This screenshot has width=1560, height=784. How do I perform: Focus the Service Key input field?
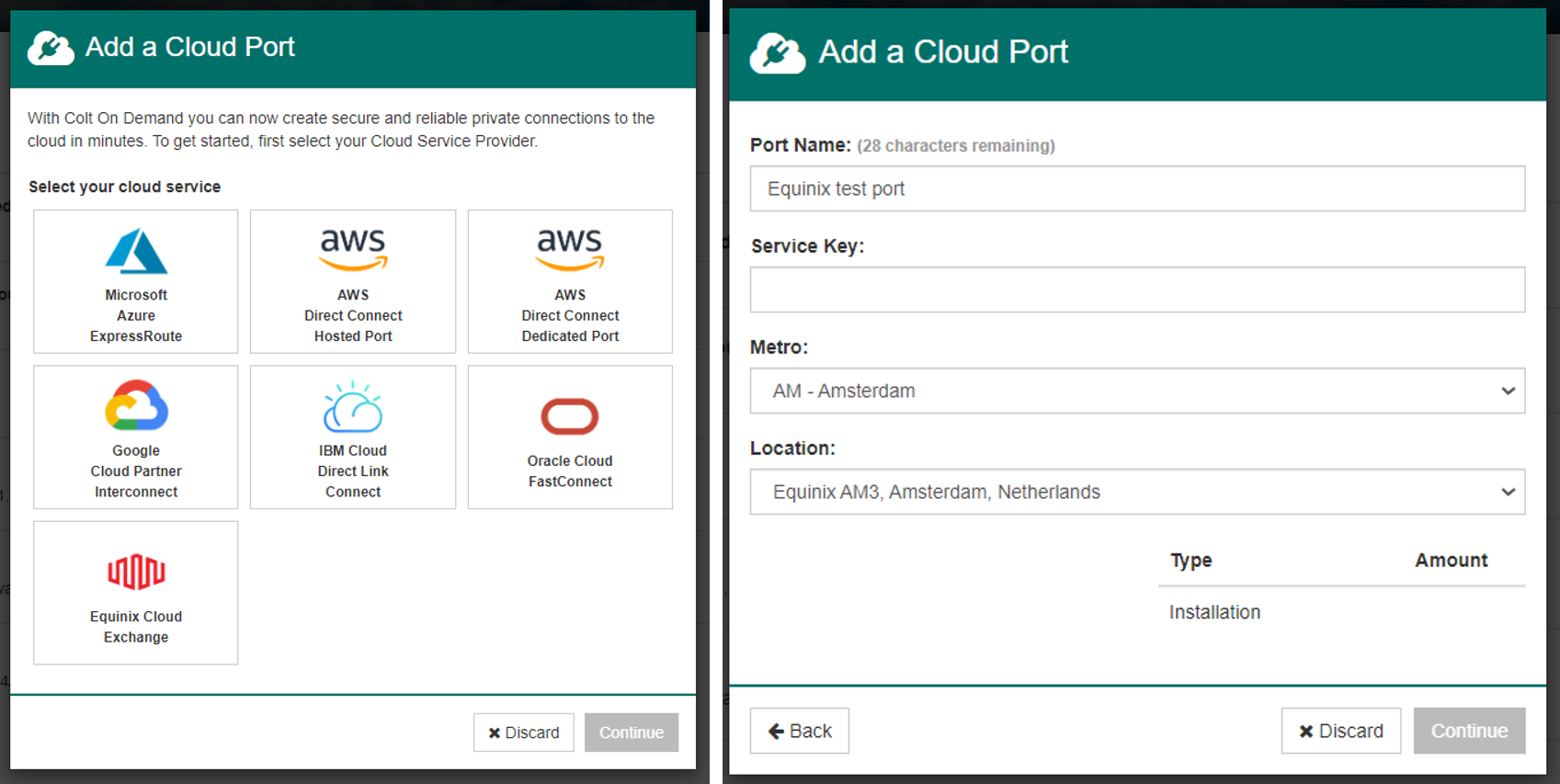(x=1137, y=290)
